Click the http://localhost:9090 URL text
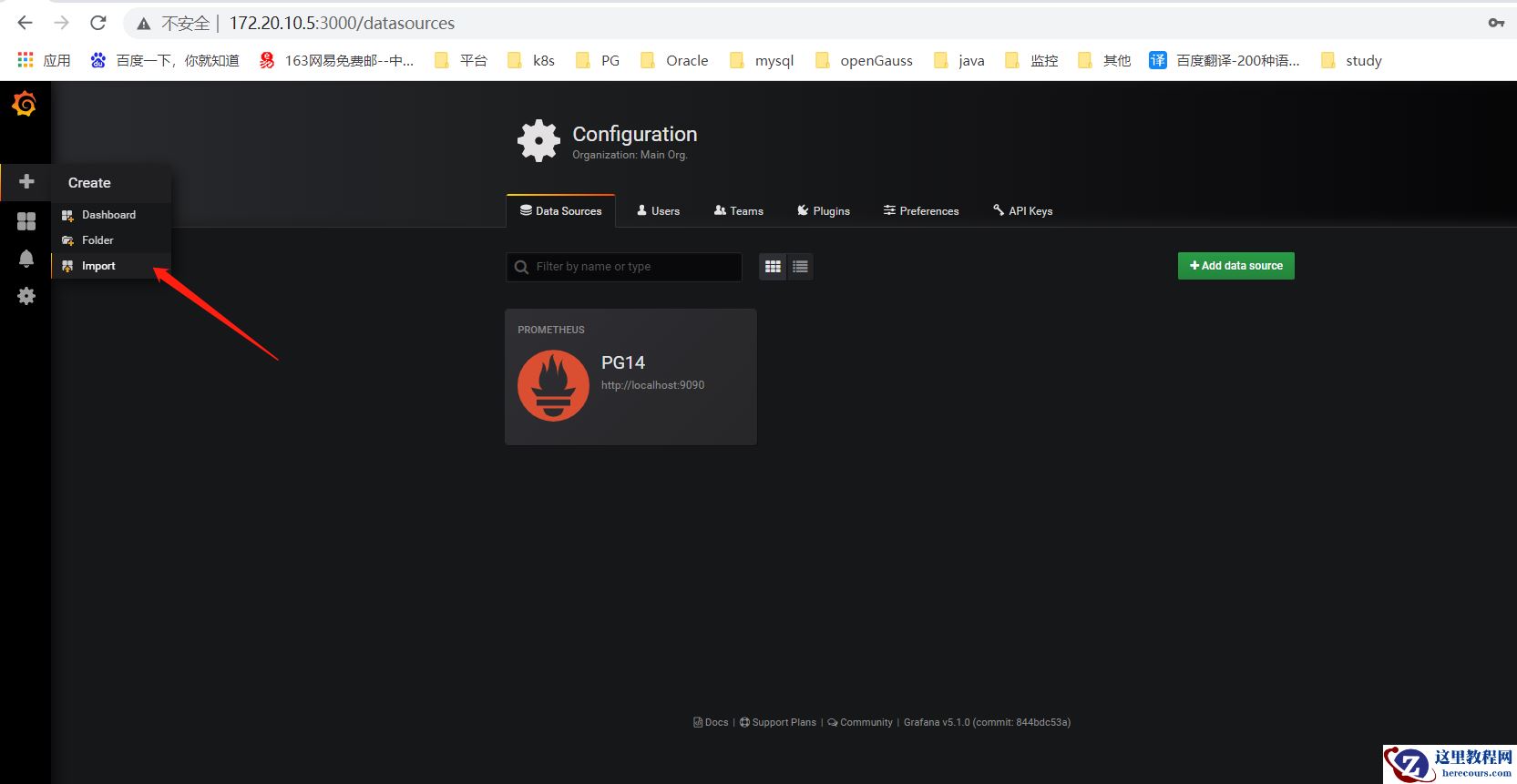This screenshot has height=784, width=1517. coord(652,385)
